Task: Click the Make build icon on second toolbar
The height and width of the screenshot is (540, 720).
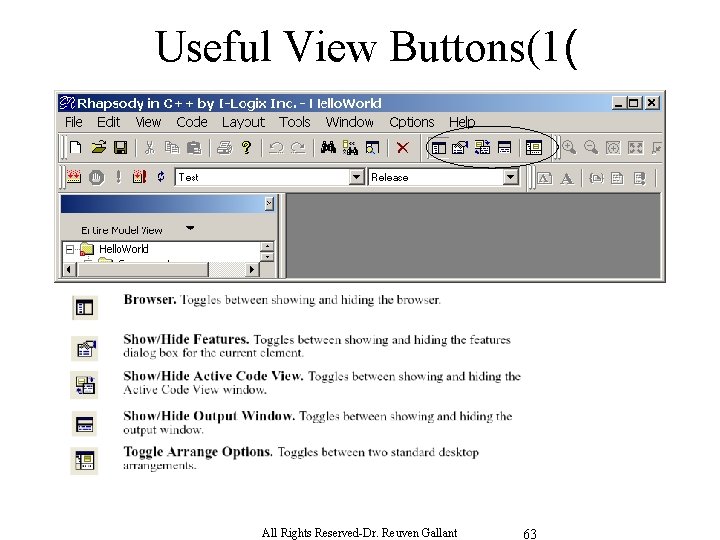Action: (x=74, y=177)
